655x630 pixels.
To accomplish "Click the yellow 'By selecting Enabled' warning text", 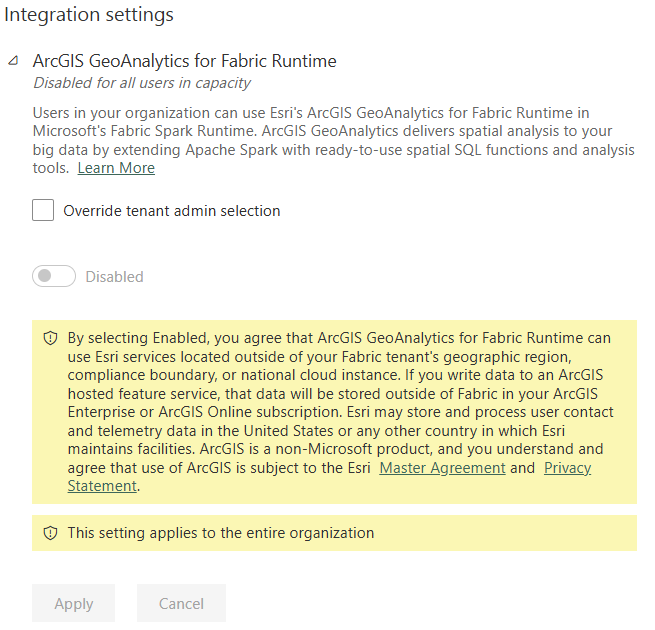I will [x=340, y=412].
